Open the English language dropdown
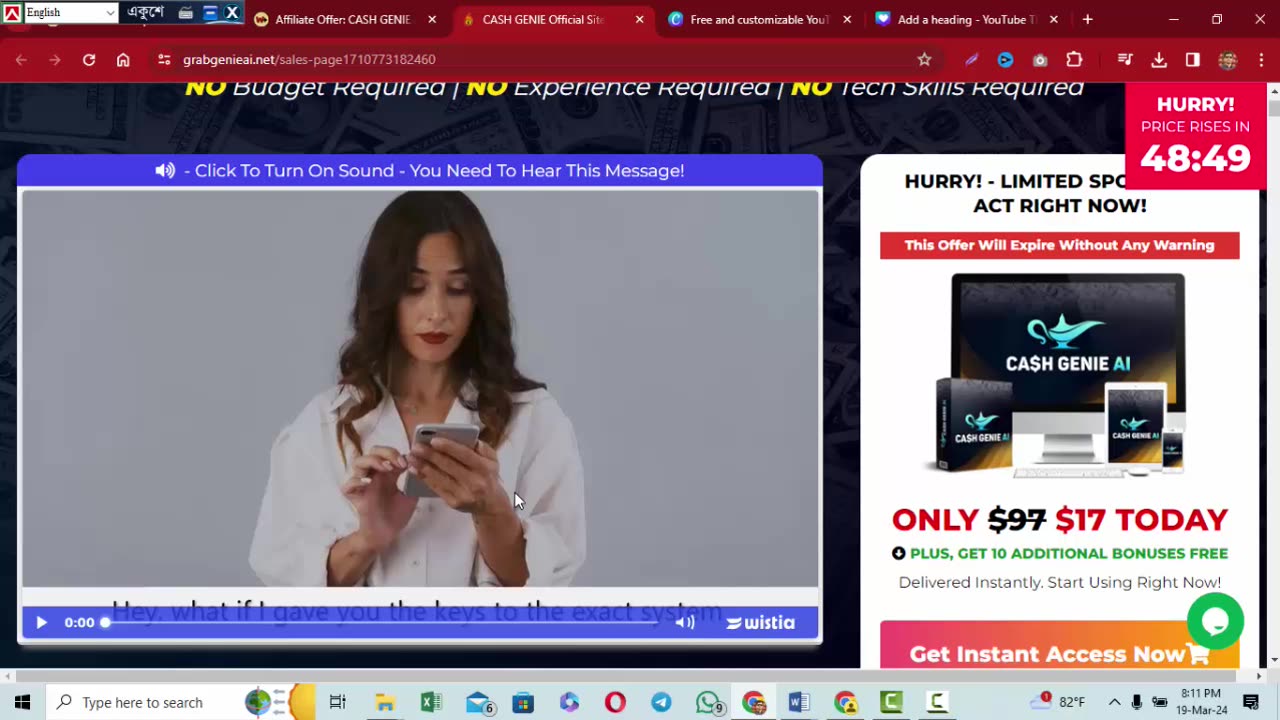The height and width of the screenshot is (720, 1280). pyautogui.click(x=70, y=12)
